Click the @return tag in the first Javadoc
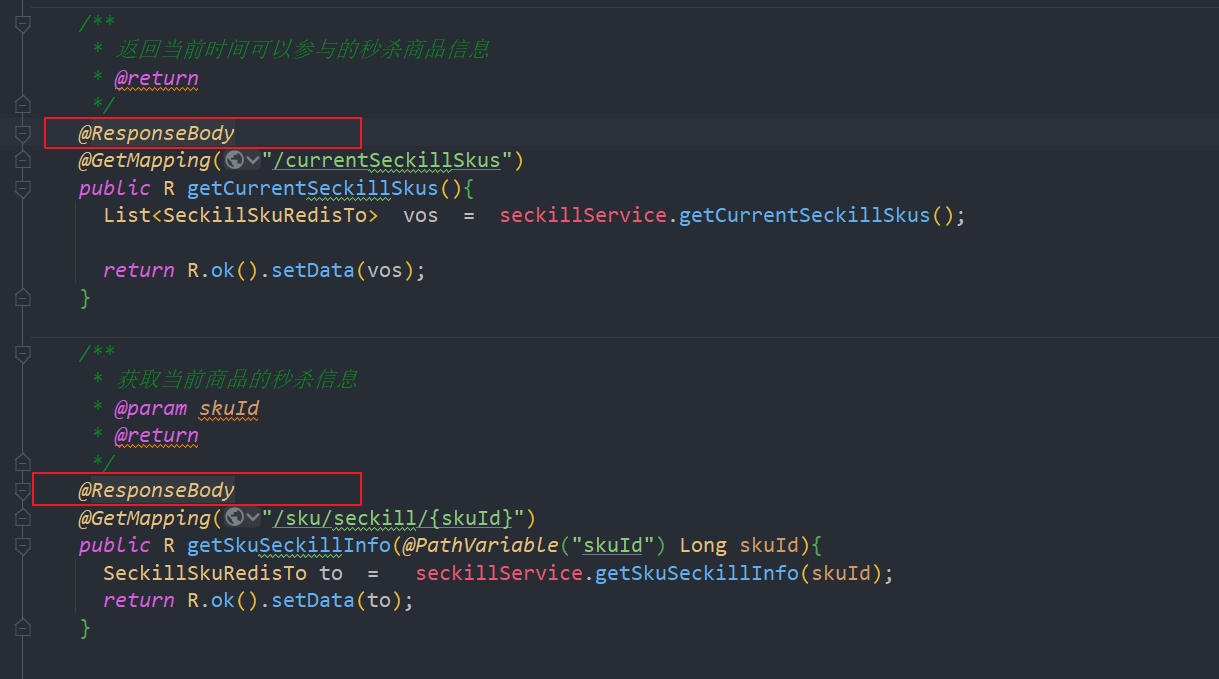 pos(156,78)
